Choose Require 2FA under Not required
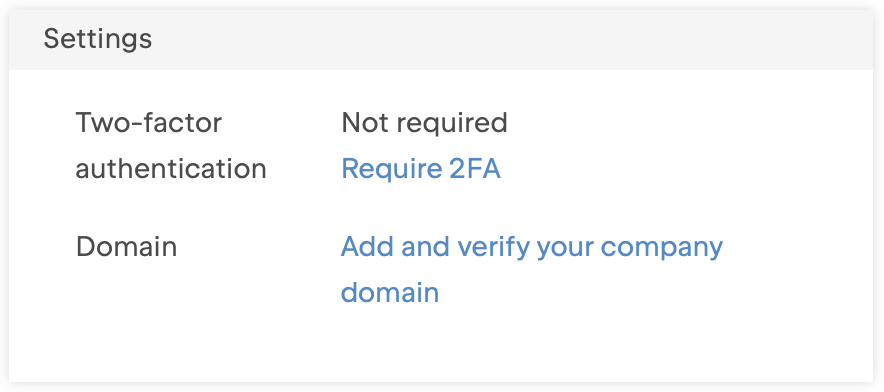 click(421, 169)
